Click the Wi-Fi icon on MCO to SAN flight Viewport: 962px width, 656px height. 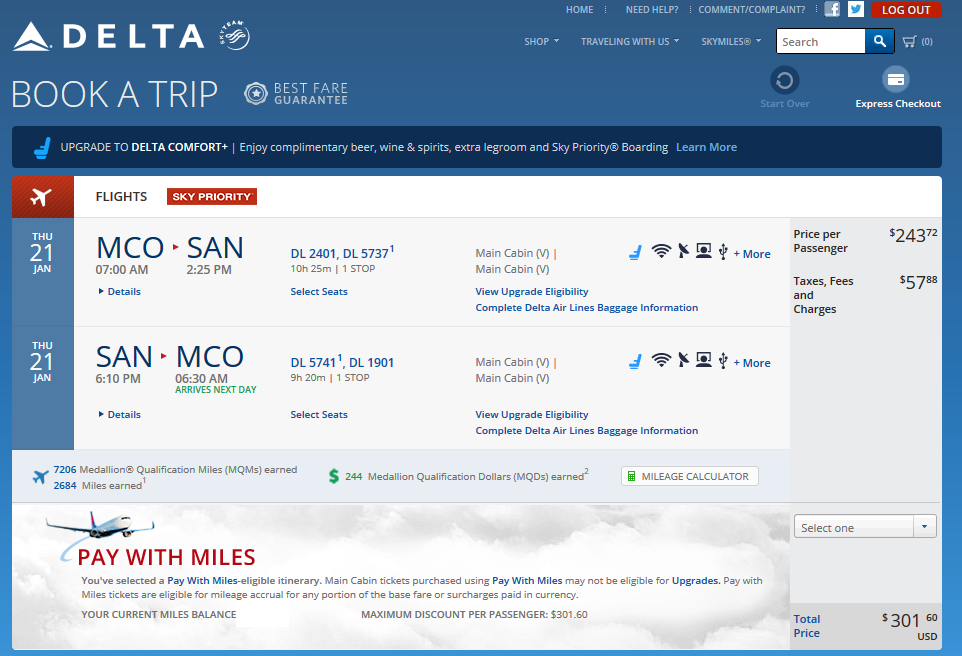pyautogui.click(x=660, y=252)
